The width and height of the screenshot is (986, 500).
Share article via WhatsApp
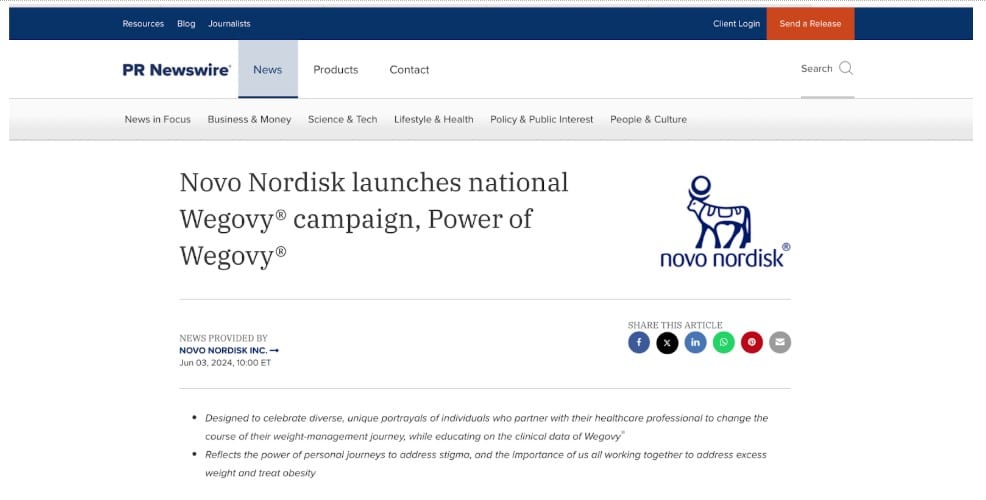coord(723,342)
